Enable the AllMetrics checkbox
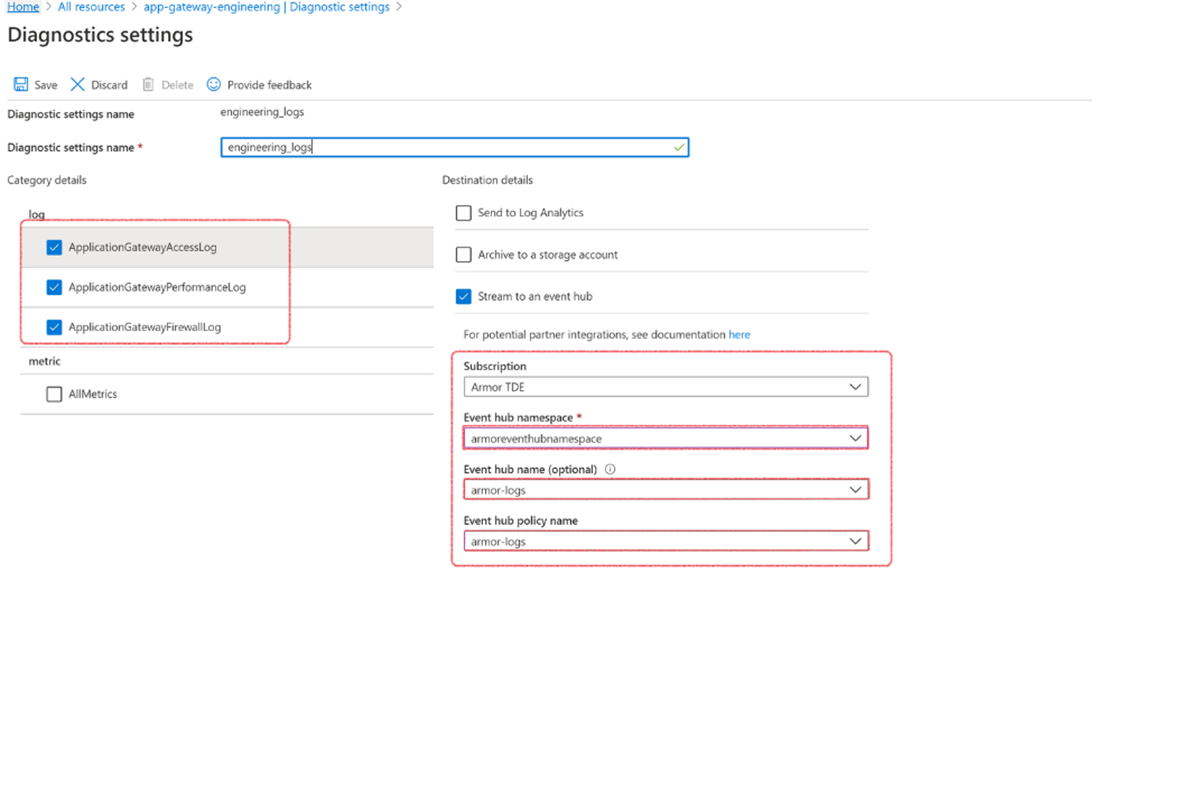This screenshot has width=1200, height=785. pos(54,395)
